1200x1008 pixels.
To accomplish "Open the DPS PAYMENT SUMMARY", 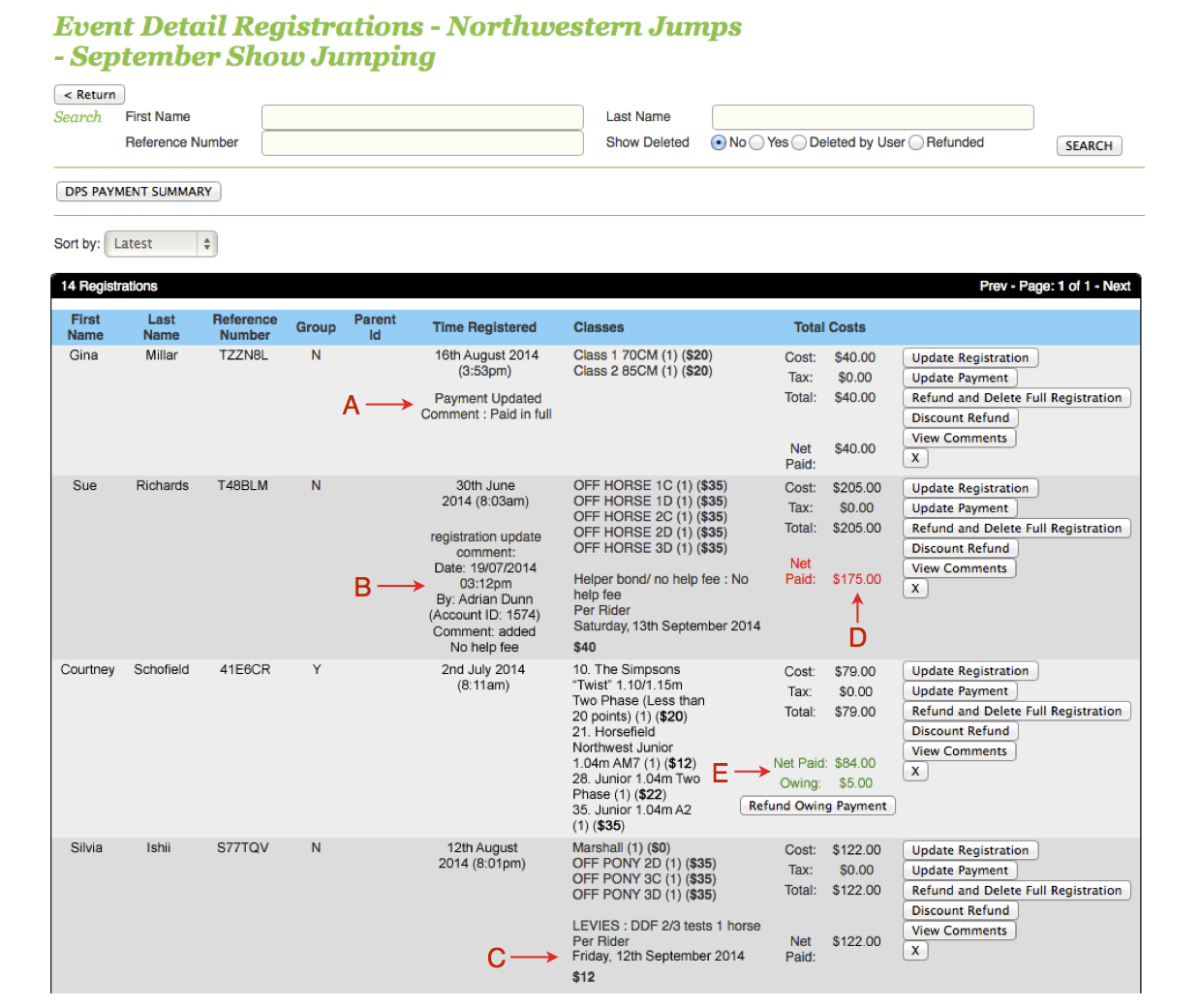I will 138,192.
